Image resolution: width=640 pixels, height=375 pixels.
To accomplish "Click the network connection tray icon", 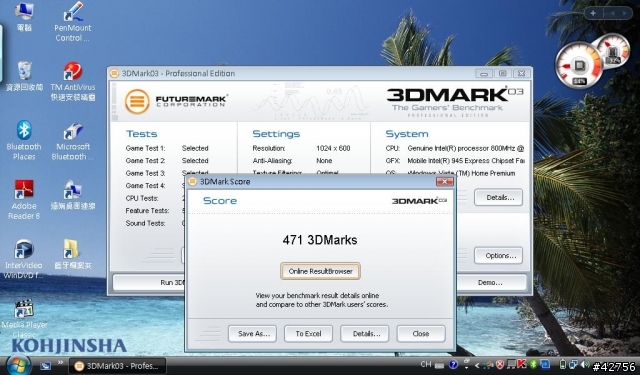I will (573, 364).
